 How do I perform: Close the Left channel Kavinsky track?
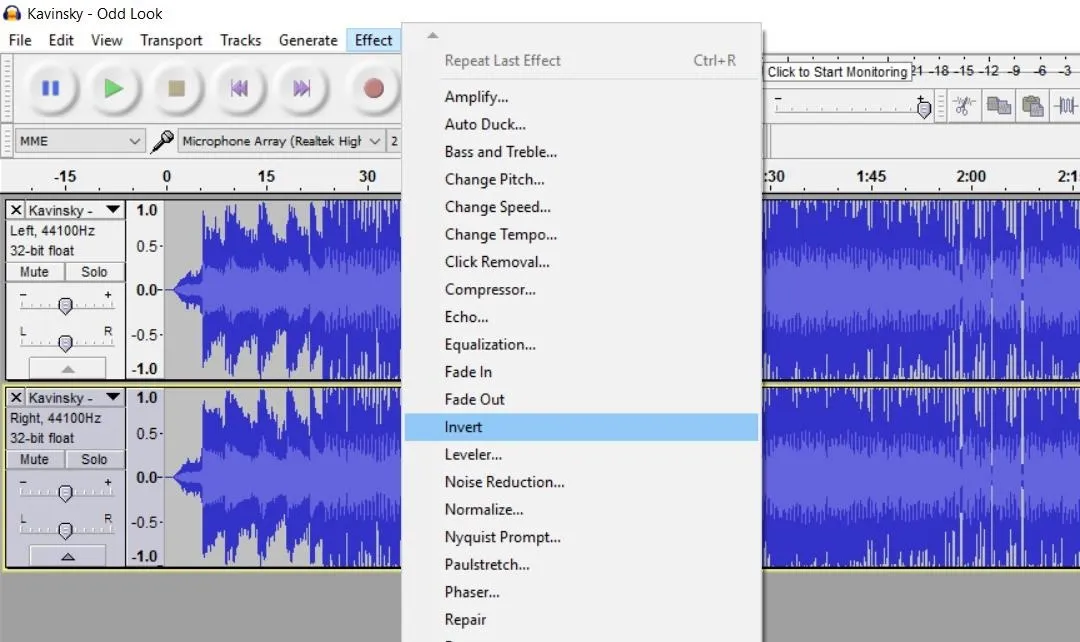click(x=16, y=209)
